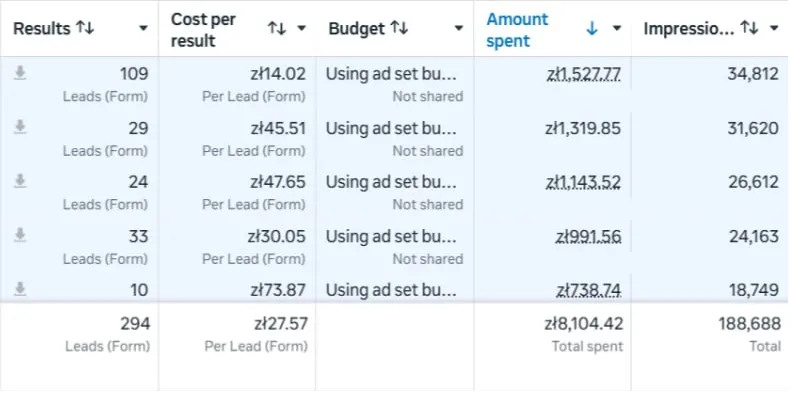Click the 31,620 impressions value
The width and height of the screenshot is (791, 394).
[x=754, y=128]
